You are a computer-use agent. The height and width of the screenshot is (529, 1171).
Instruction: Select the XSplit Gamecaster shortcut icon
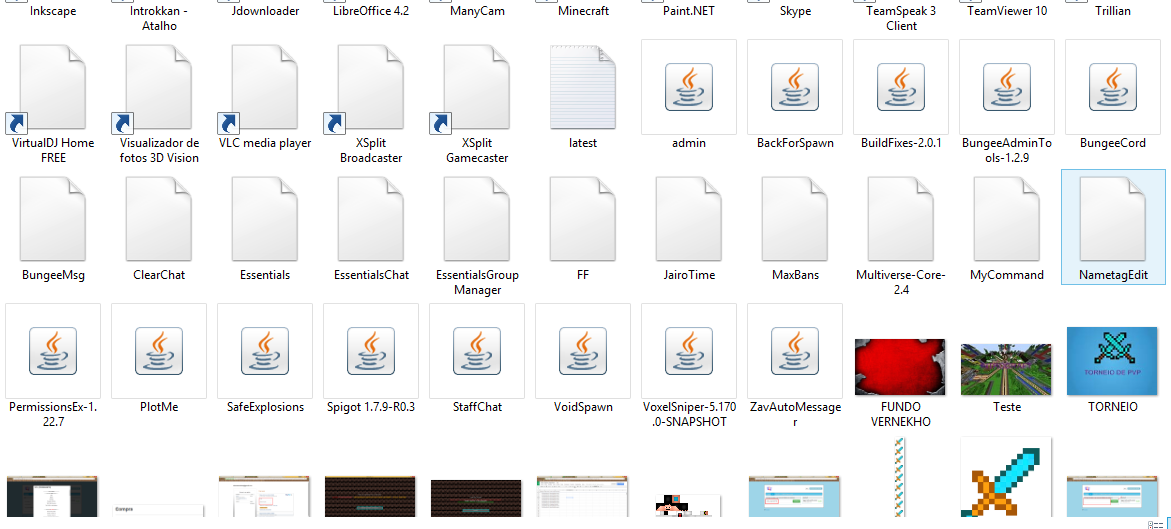477,88
